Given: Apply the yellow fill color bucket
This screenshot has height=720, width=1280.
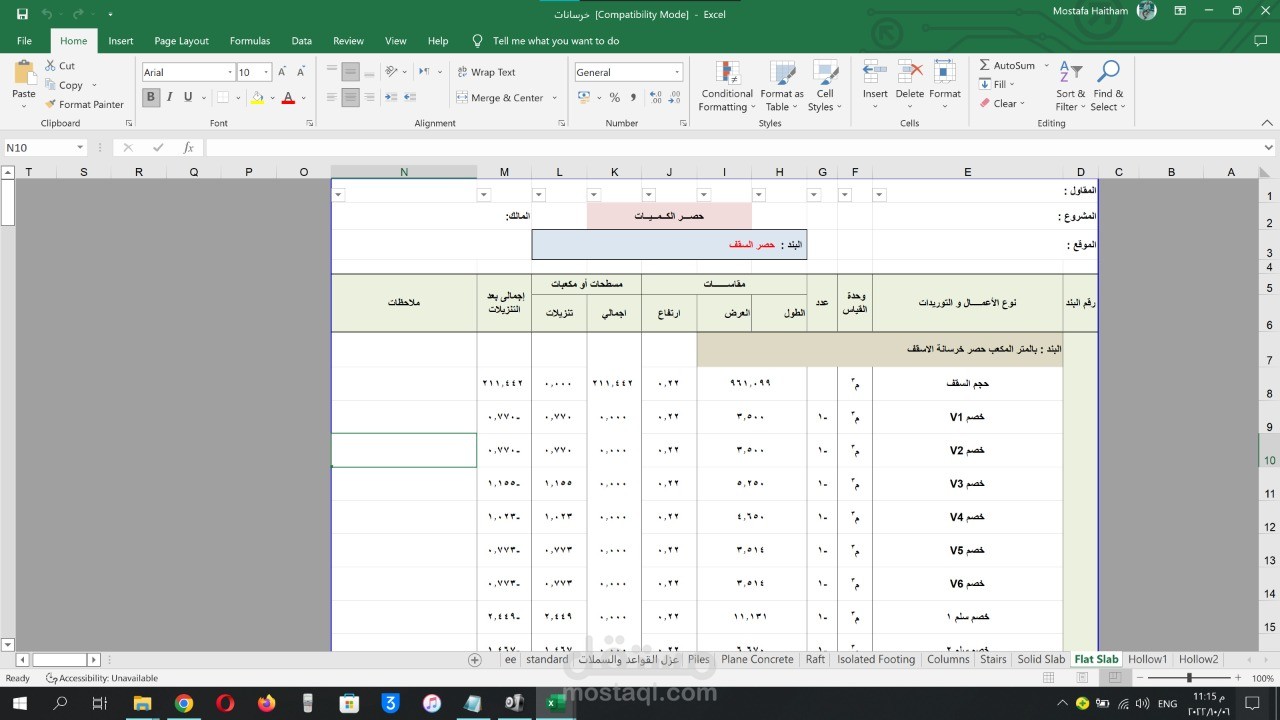Looking at the screenshot, I should pyautogui.click(x=257, y=98).
